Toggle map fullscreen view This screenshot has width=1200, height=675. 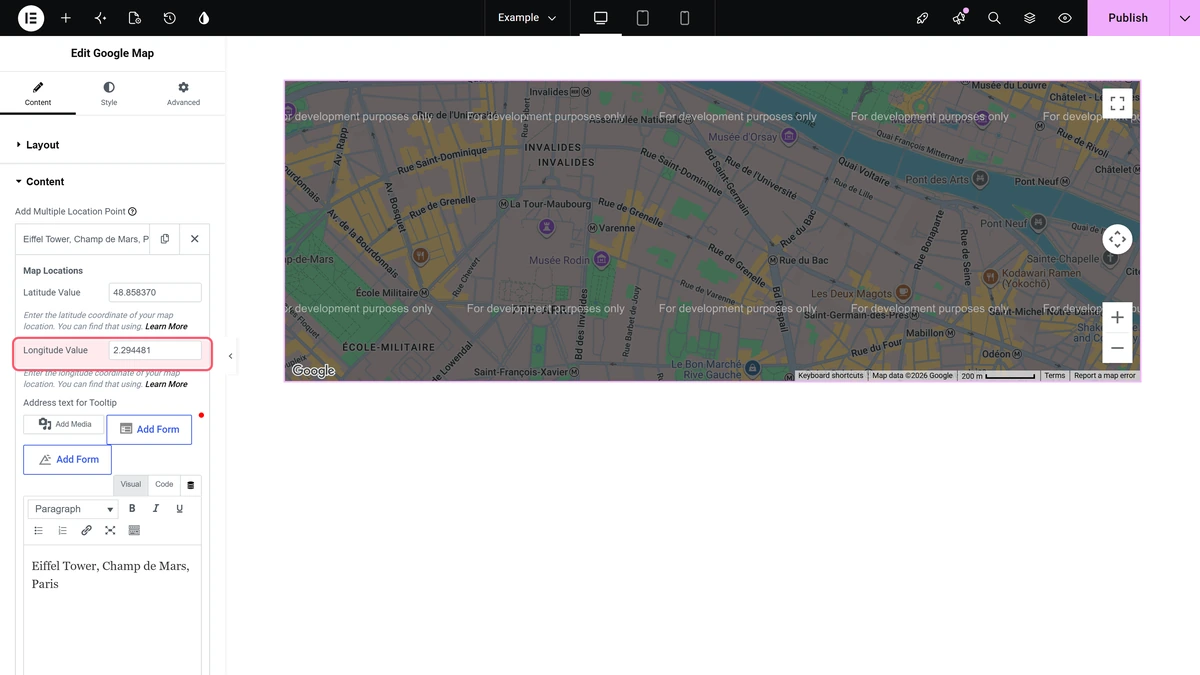[1117, 103]
